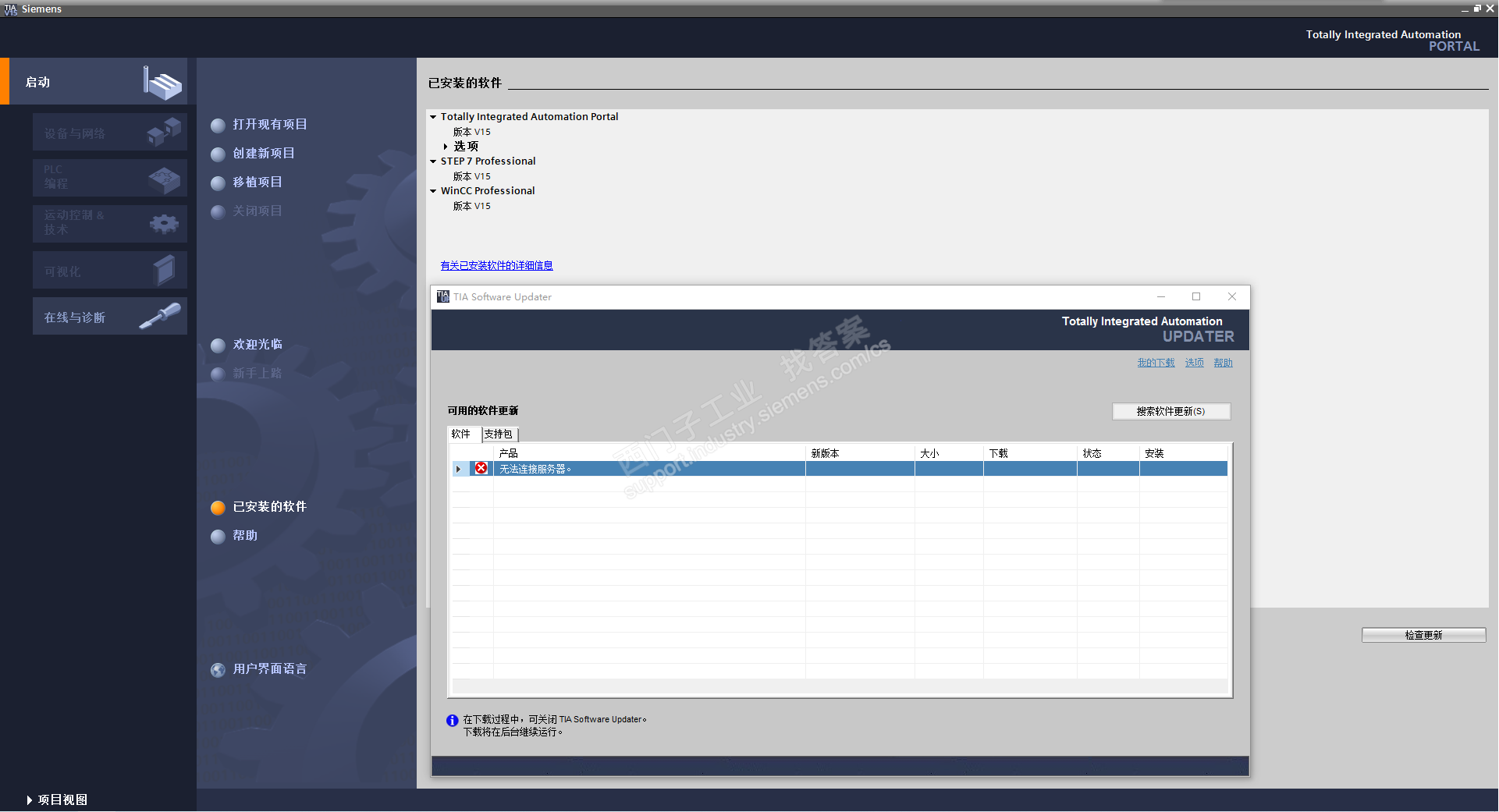1499x812 pixels.
Task: Collapse the Totally Integrated Automation Portal node
Action: pyautogui.click(x=433, y=117)
